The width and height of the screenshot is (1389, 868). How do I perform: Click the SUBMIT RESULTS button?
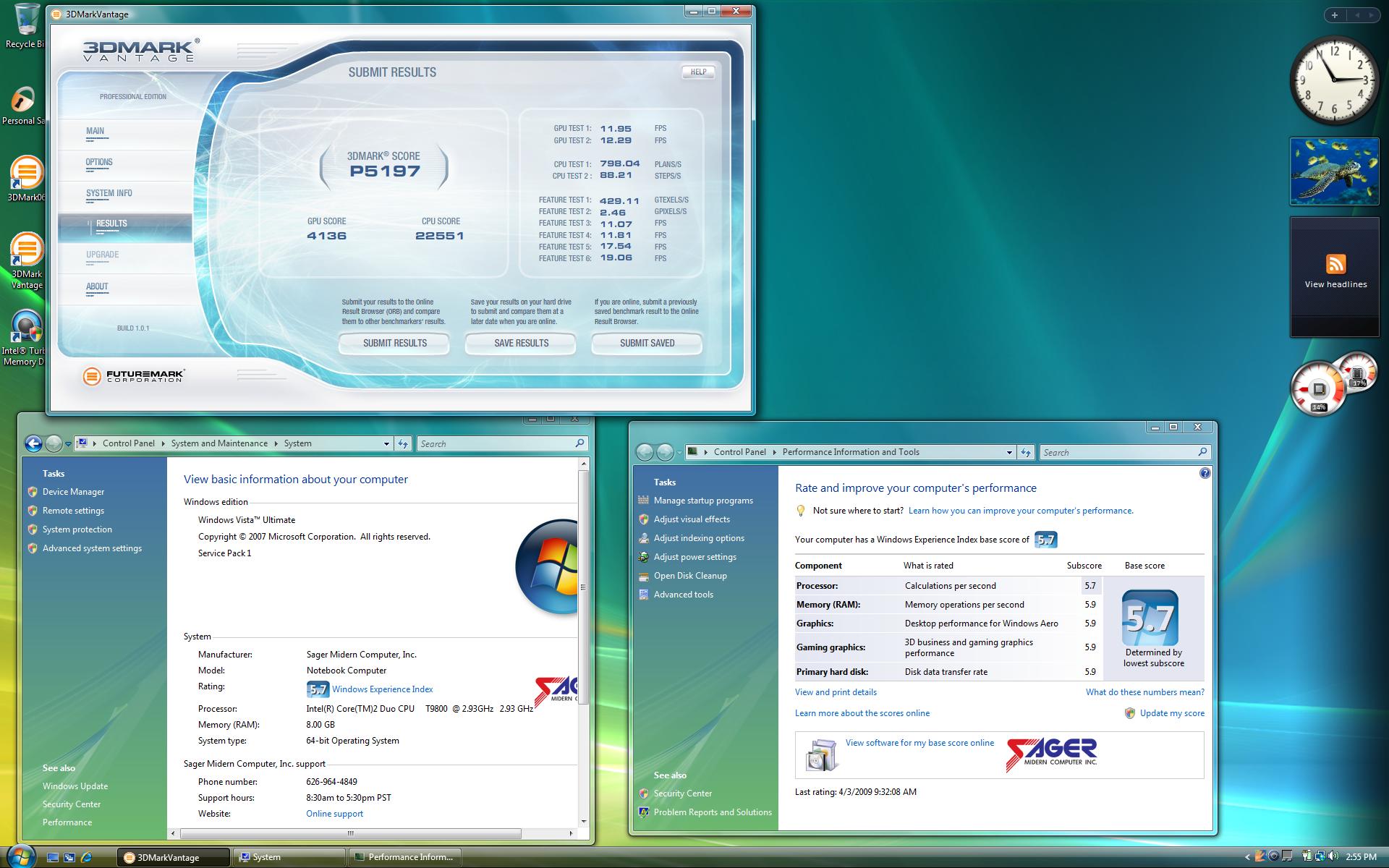coord(394,343)
